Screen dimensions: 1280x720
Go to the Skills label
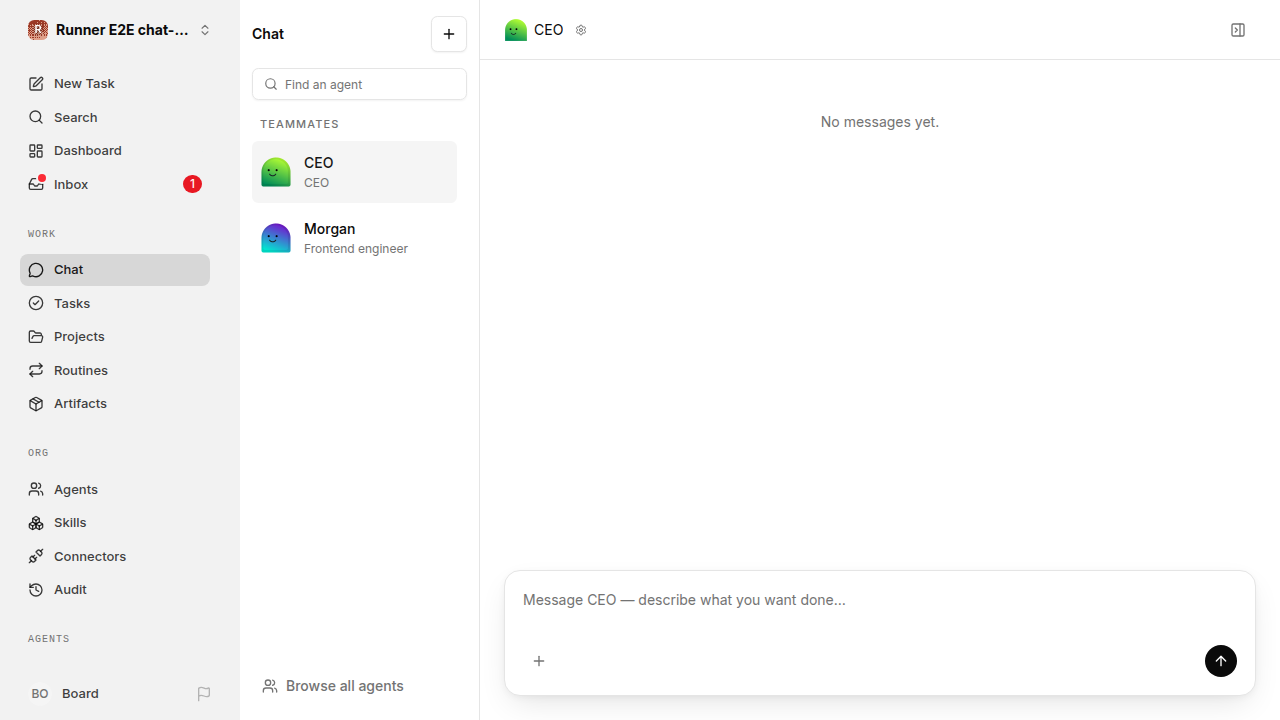70,523
